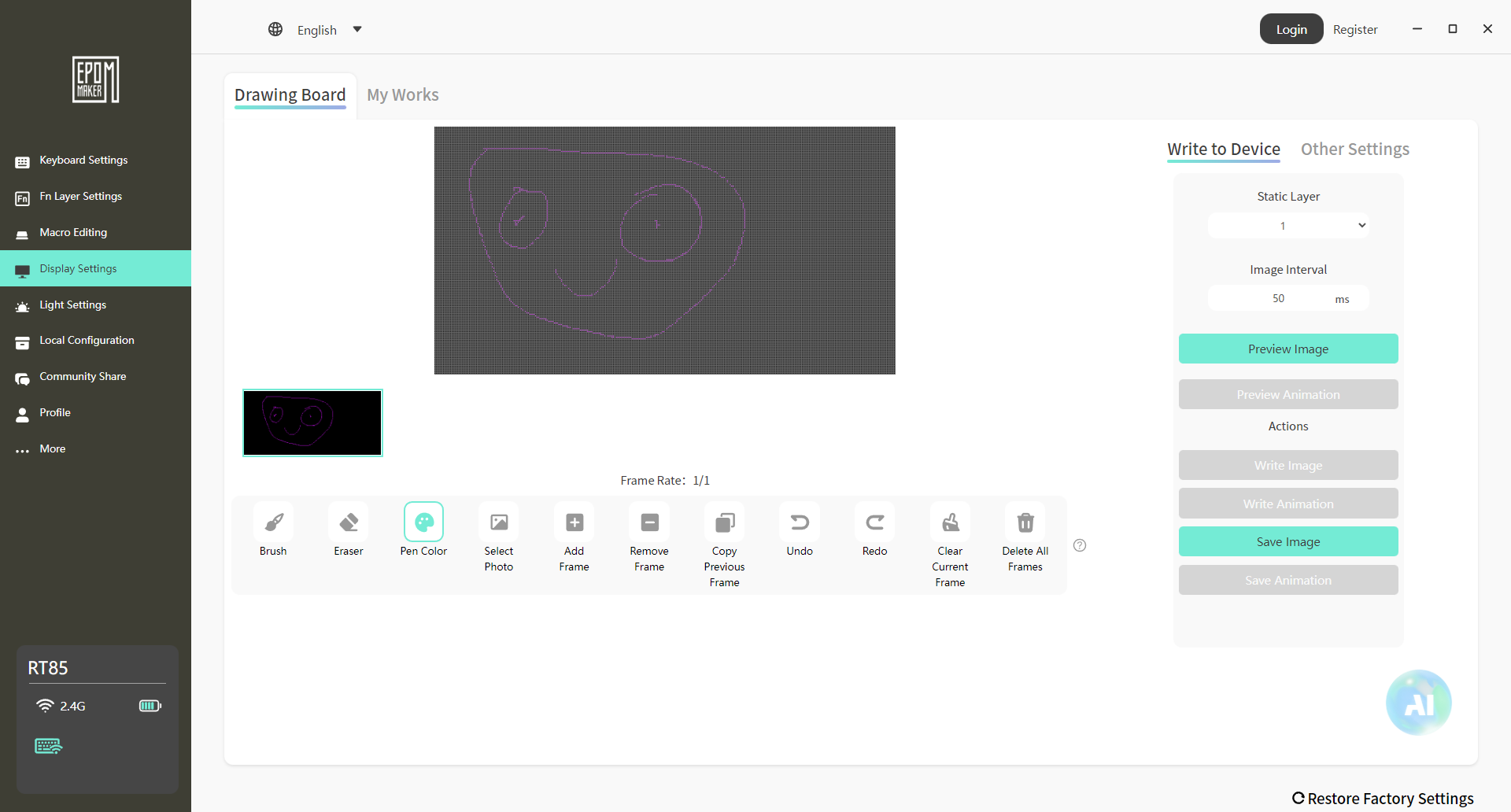
Task: Minimize the application window
Action: tap(1417, 29)
